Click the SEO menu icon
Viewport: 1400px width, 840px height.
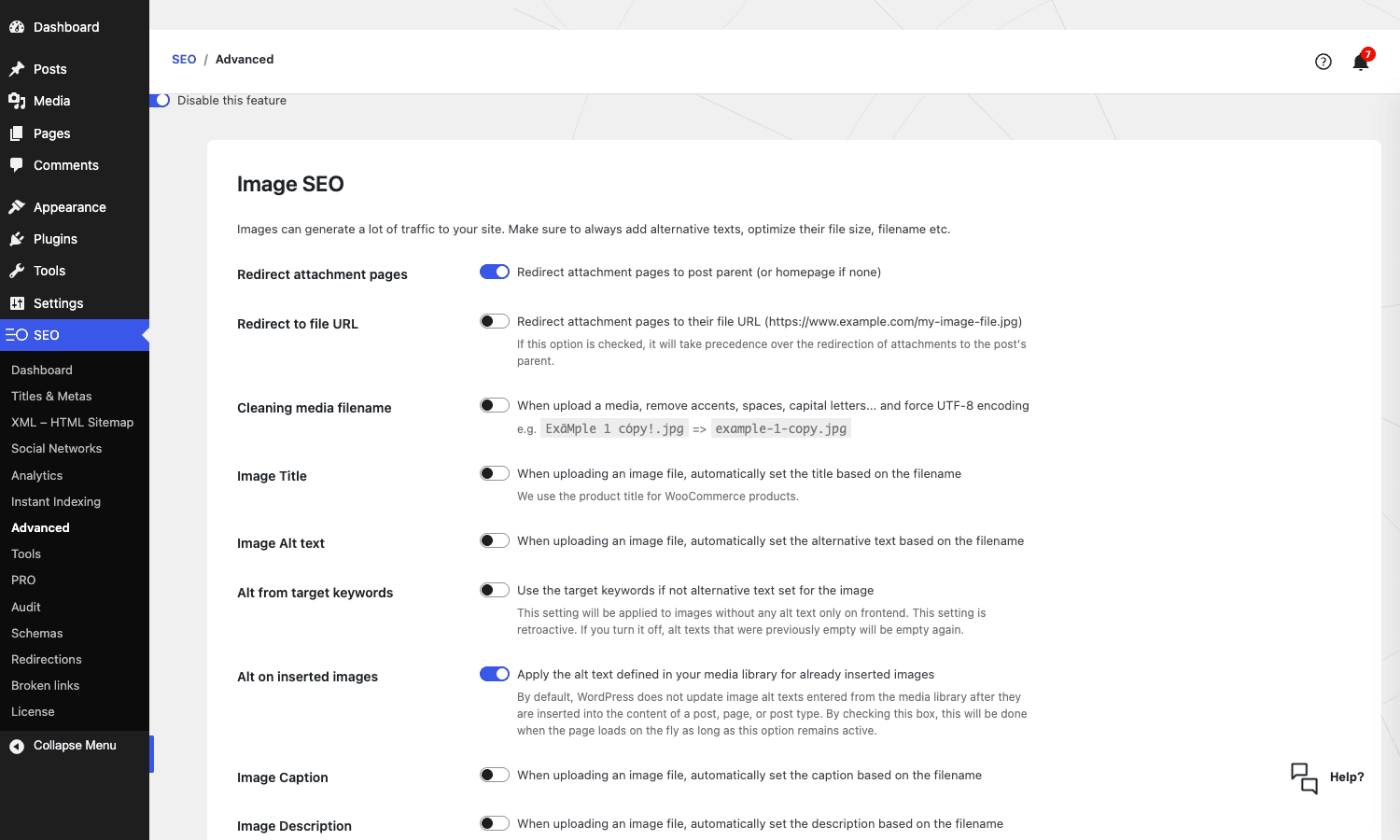point(17,335)
